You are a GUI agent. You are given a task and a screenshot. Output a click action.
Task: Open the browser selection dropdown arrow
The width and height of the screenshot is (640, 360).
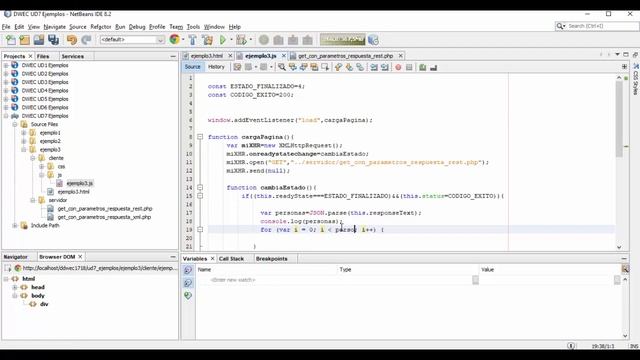click(x=183, y=40)
